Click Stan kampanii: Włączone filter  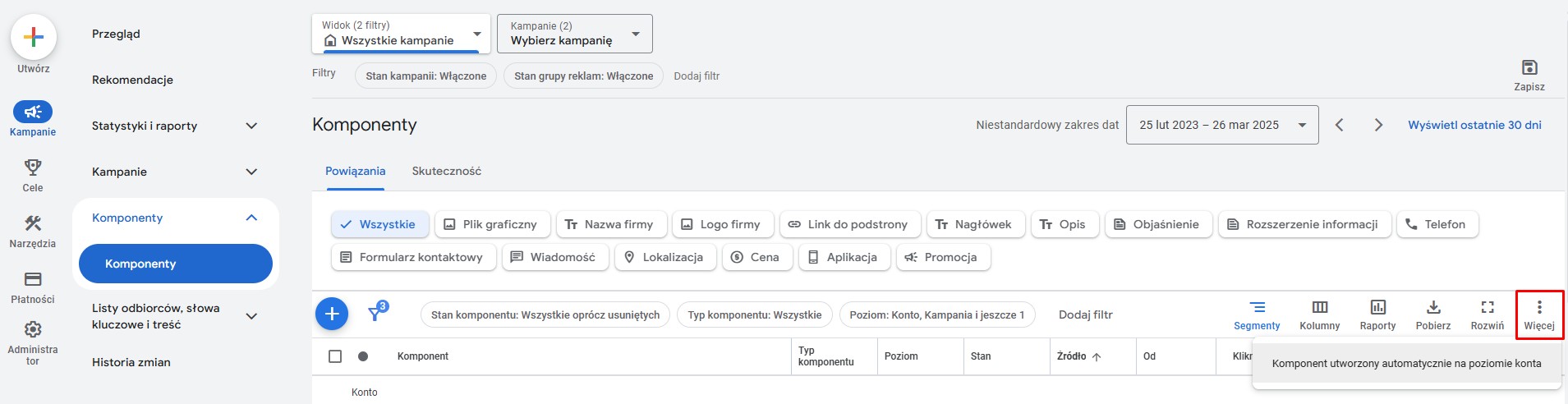426,76
